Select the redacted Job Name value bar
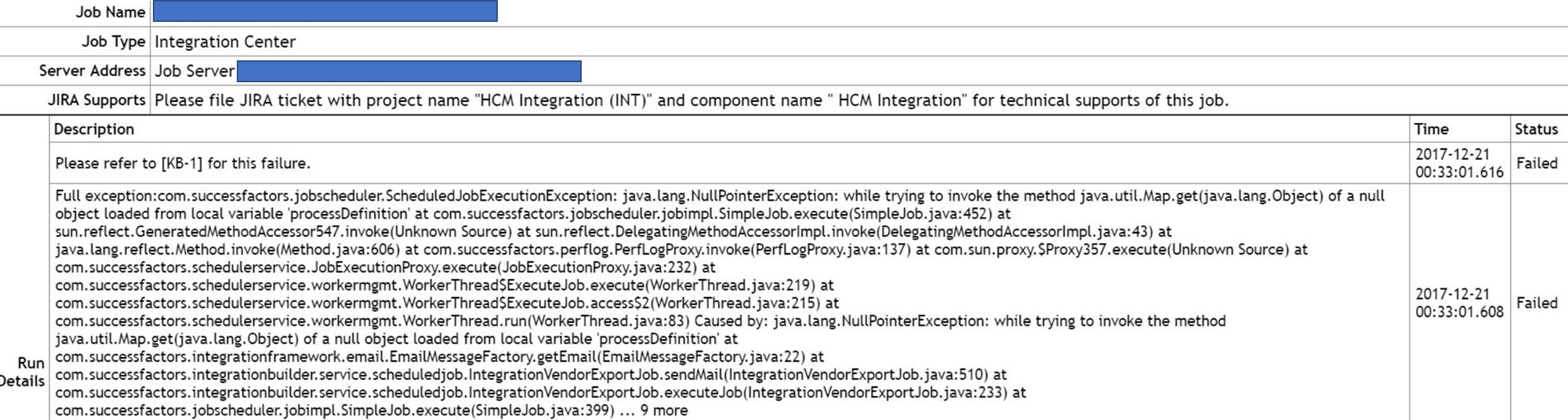Viewport: 1568px width, 420px height. [x=325, y=11]
